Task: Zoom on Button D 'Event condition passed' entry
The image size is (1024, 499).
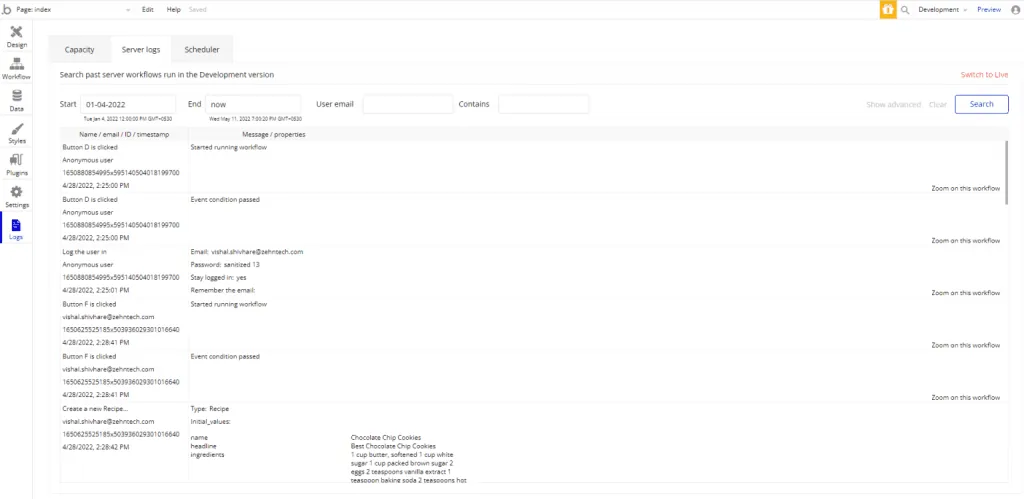Action: pyautogui.click(x=965, y=240)
